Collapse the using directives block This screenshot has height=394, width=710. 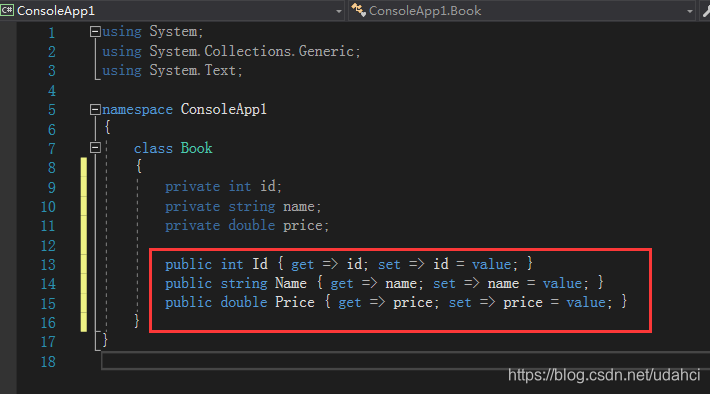(95, 31)
